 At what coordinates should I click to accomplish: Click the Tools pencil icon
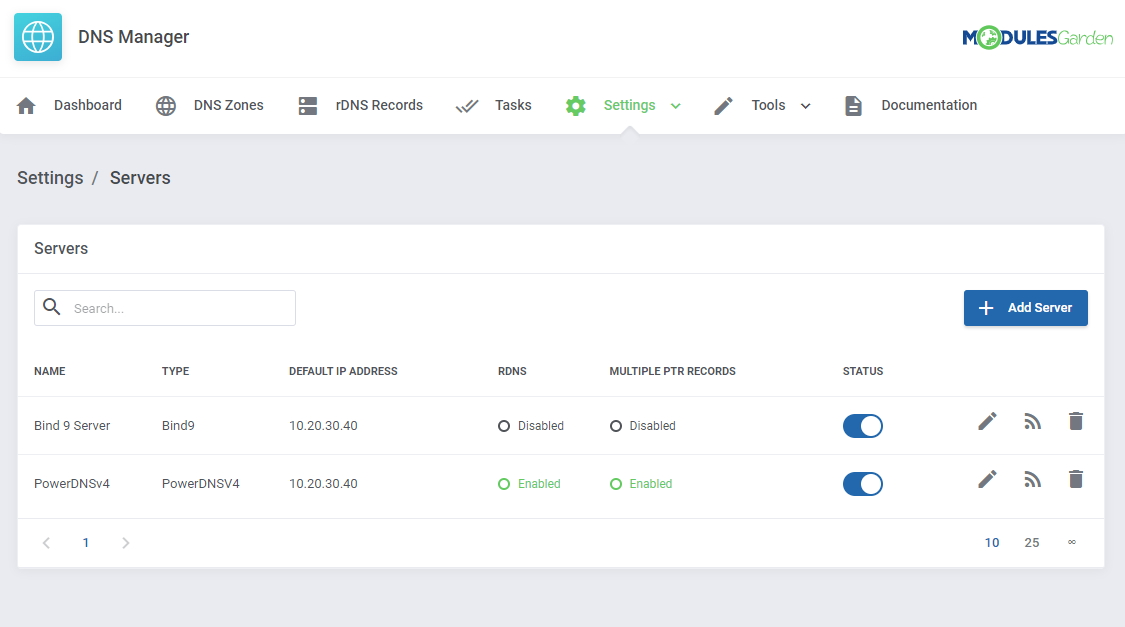click(x=723, y=105)
